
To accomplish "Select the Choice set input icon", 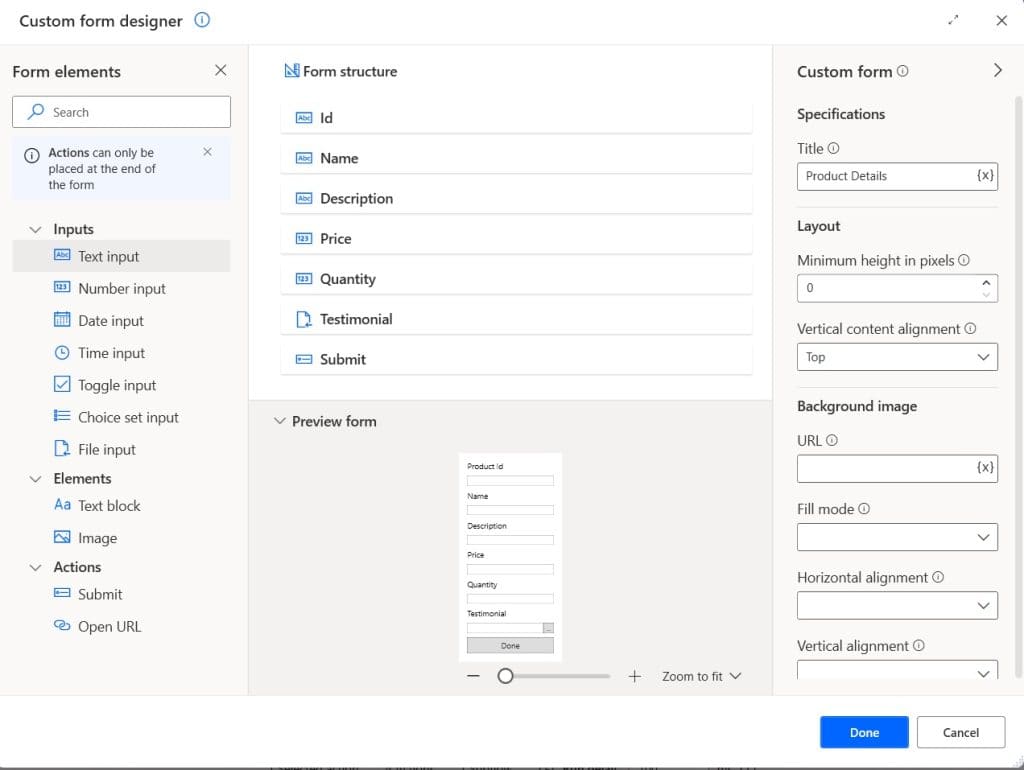I will (x=62, y=416).
